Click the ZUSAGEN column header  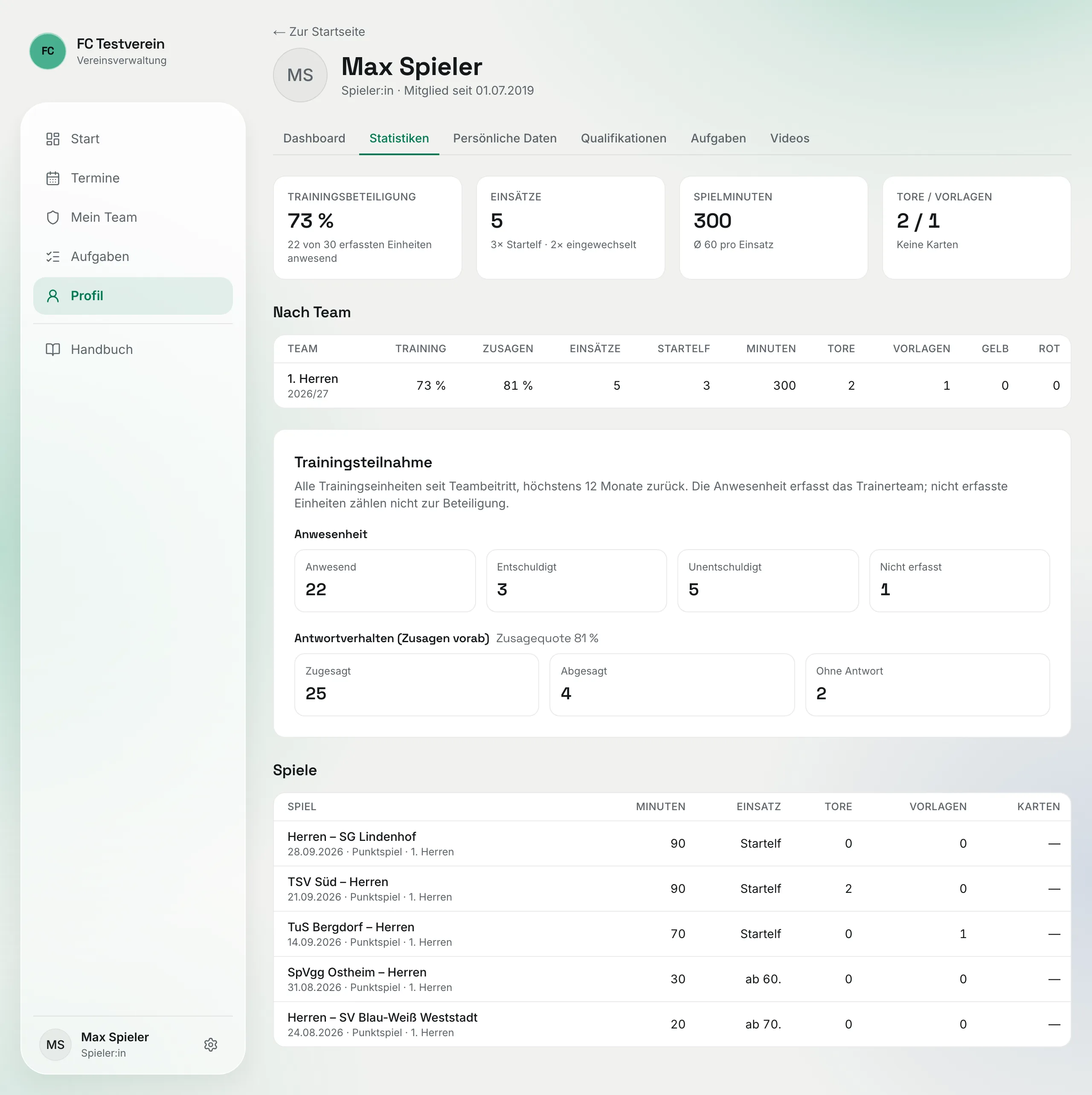pyautogui.click(x=508, y=348)
